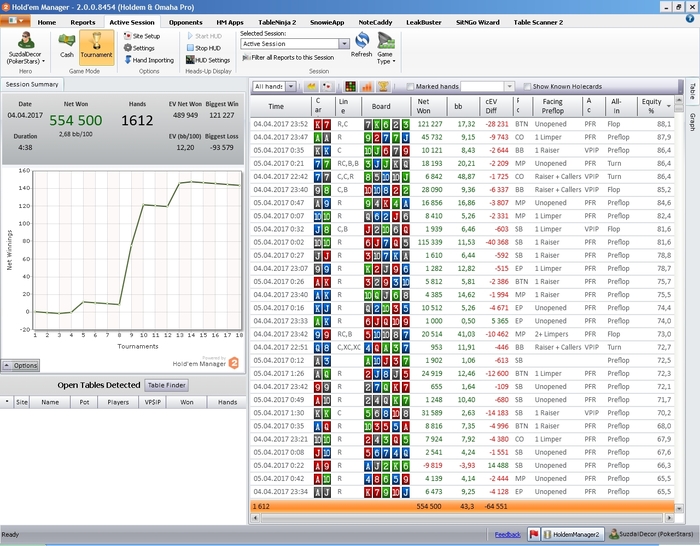
Task: Switch game mode to Cash
Action: pyautogui.click(x=67, y=46)
